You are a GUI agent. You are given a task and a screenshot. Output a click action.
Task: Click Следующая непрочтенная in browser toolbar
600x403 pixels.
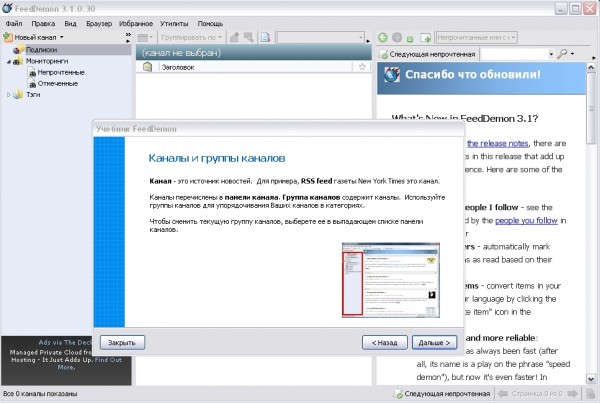coord(427,54)
